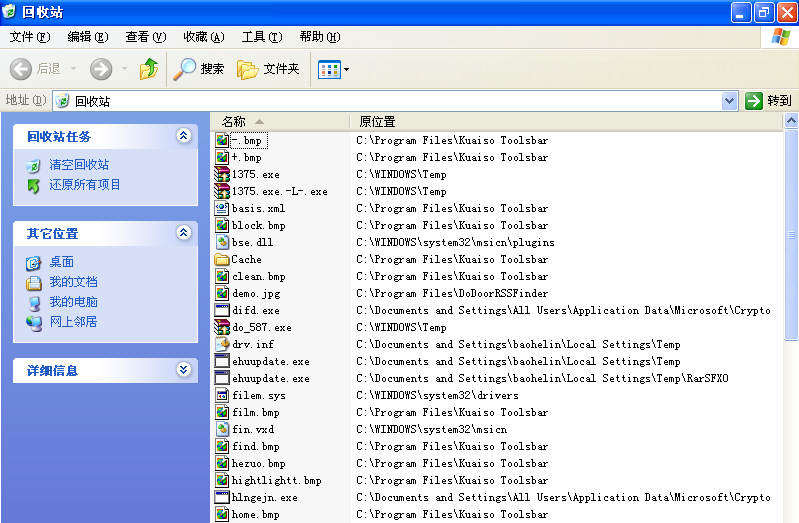The width and height of the screenshot is (799, 523).
Task: Collapse the 回收站任务 panel
Action: [183, 136]
